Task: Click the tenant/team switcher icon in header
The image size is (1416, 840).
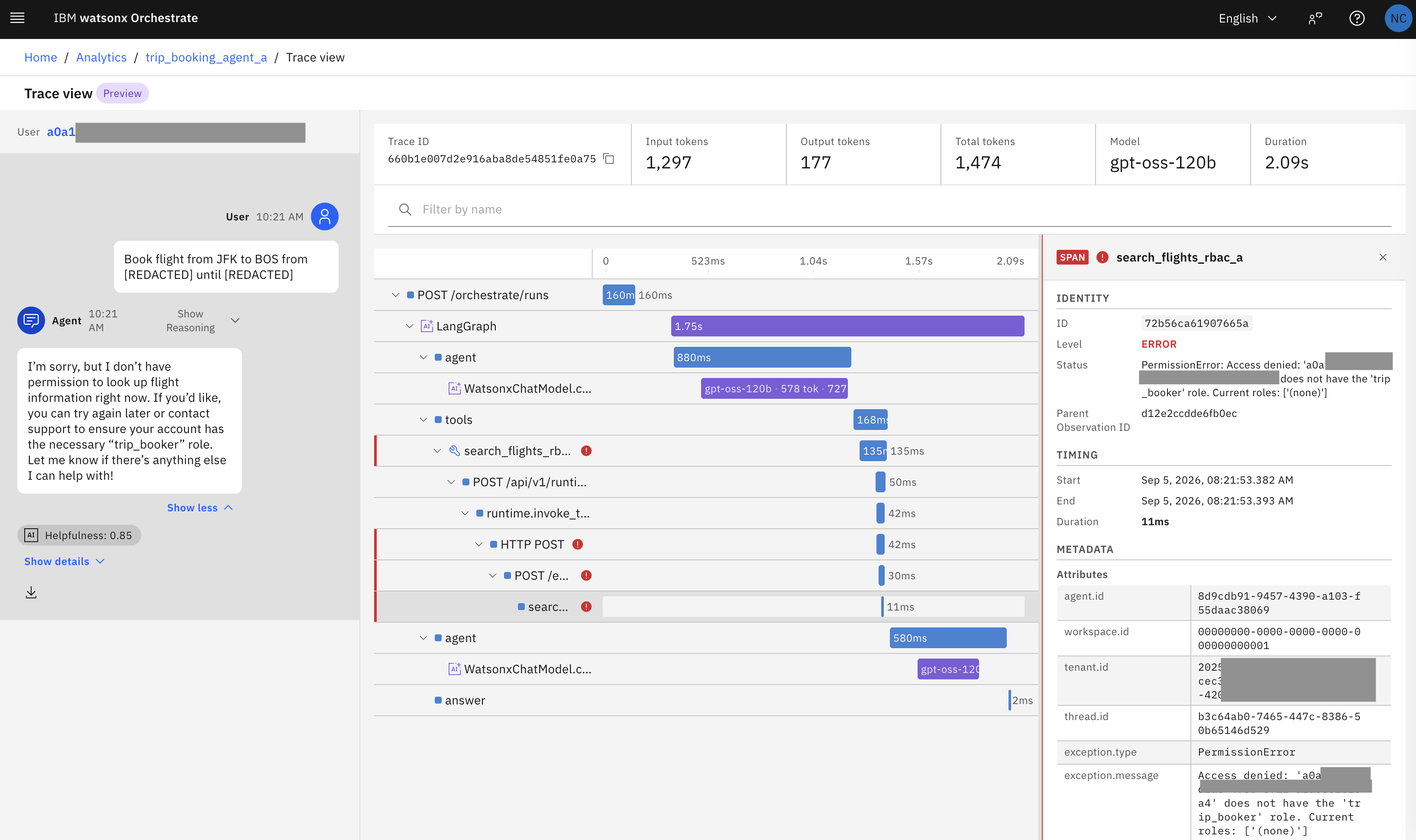Action: point(1315,18)
